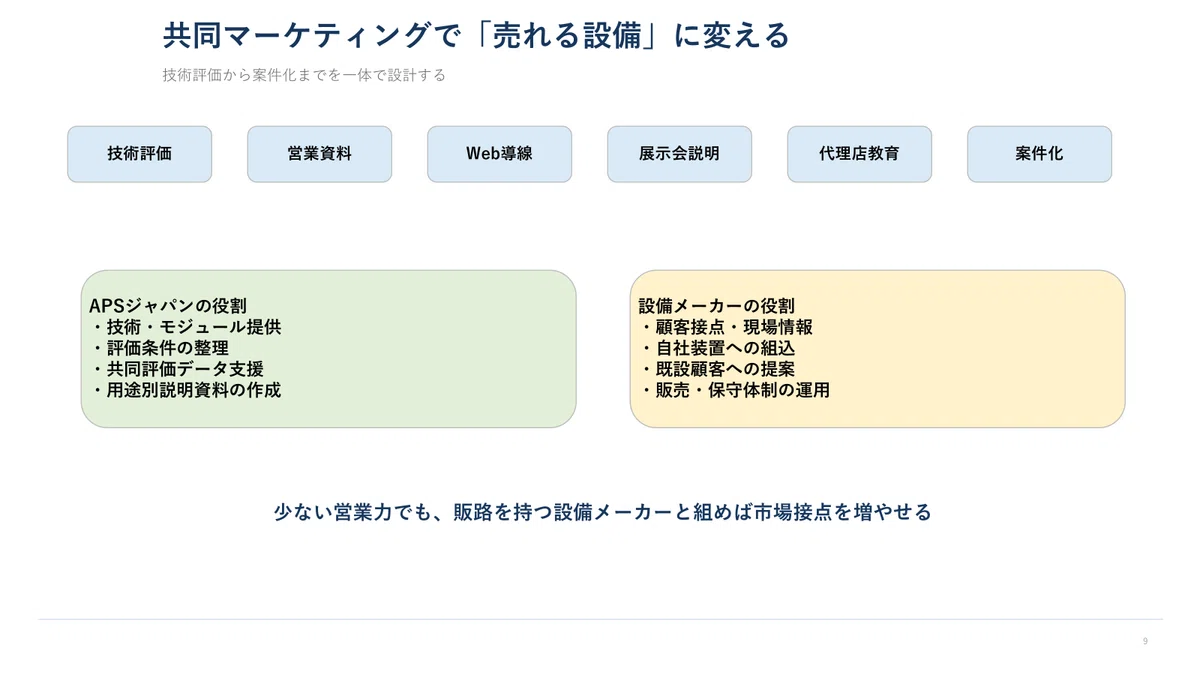Click the page number 9
This screenshot has width=1200, height=675.
1145,641
